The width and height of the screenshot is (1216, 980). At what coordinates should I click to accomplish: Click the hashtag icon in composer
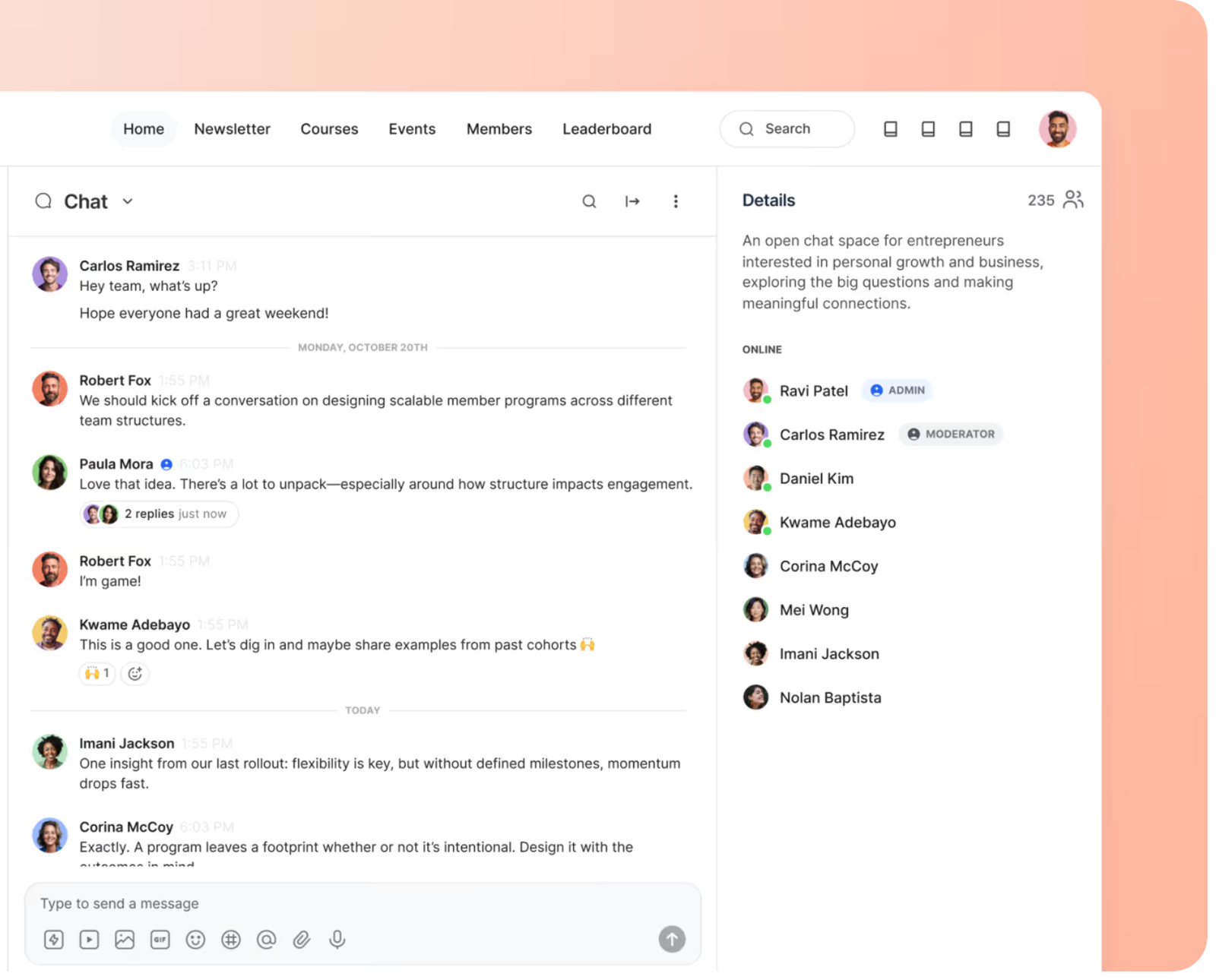231,940
